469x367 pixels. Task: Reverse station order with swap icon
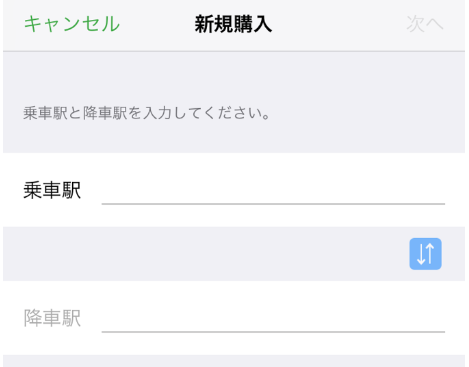click(x=425, y=254)
